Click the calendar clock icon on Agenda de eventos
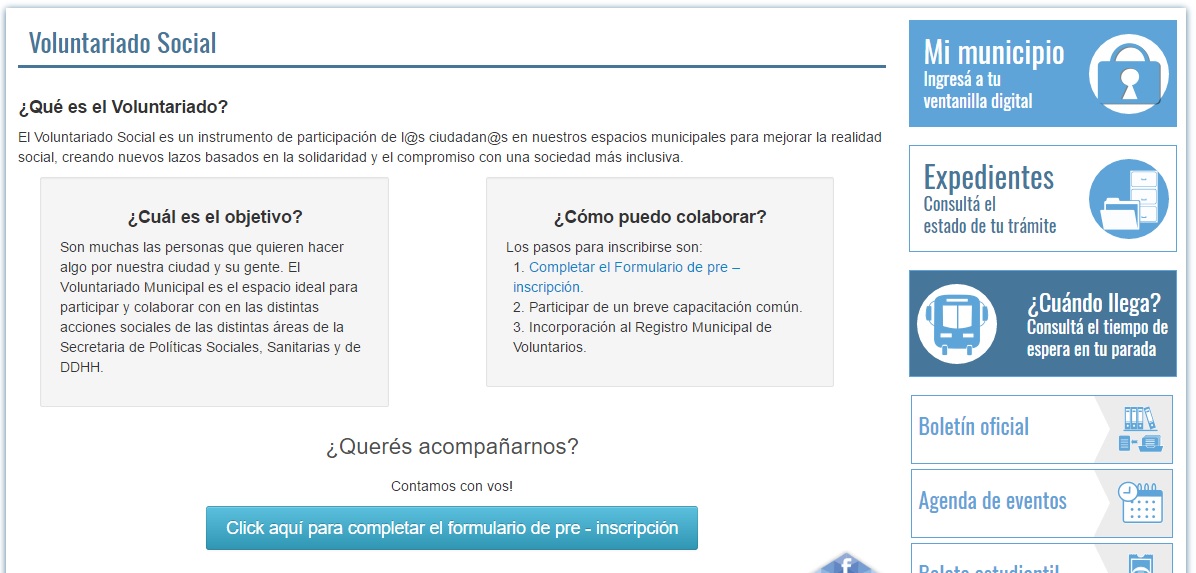The image size is (1196, 573). [1140, 502]
